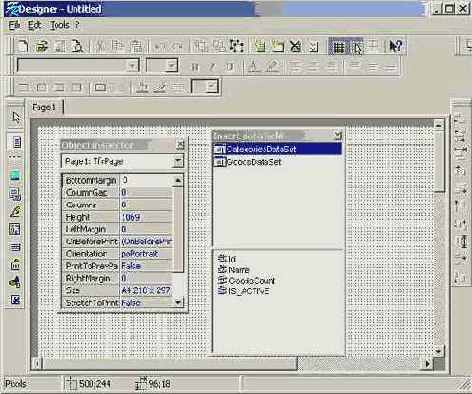Click the Preview report magnifier icon
The height and width of the screenshot is (394, 472).
(x=78, y=46)
